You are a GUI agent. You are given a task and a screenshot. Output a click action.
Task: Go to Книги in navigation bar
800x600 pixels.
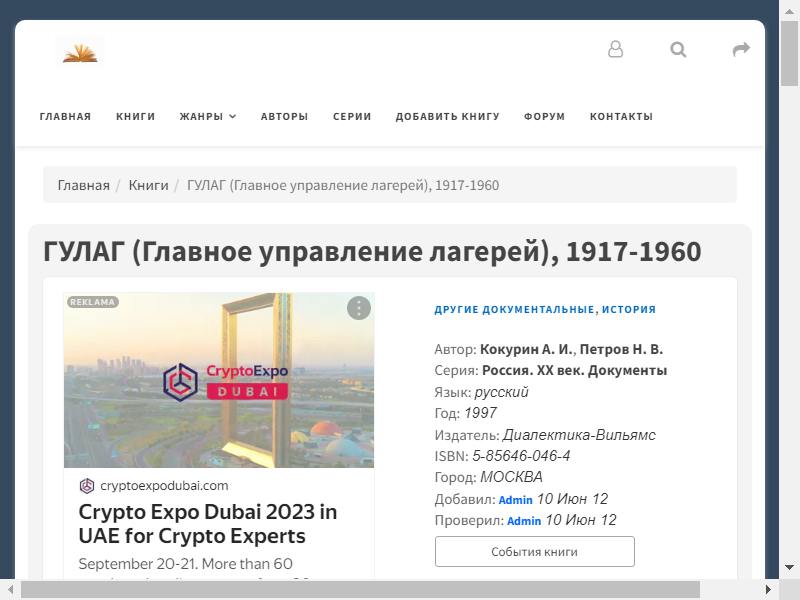pyautogui.click(x=135, y=116)
